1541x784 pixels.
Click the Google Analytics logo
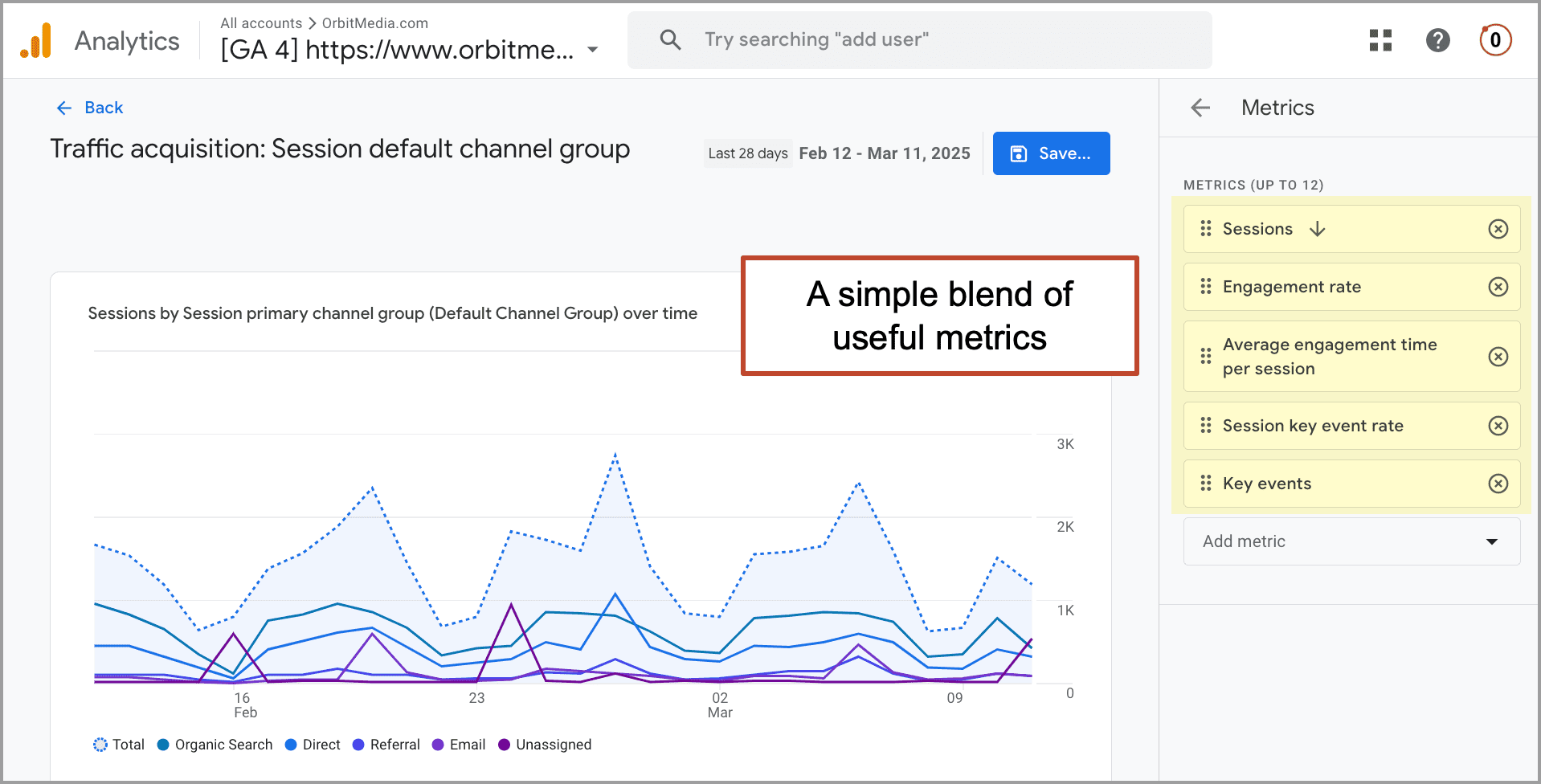click(x=36, y=40)
